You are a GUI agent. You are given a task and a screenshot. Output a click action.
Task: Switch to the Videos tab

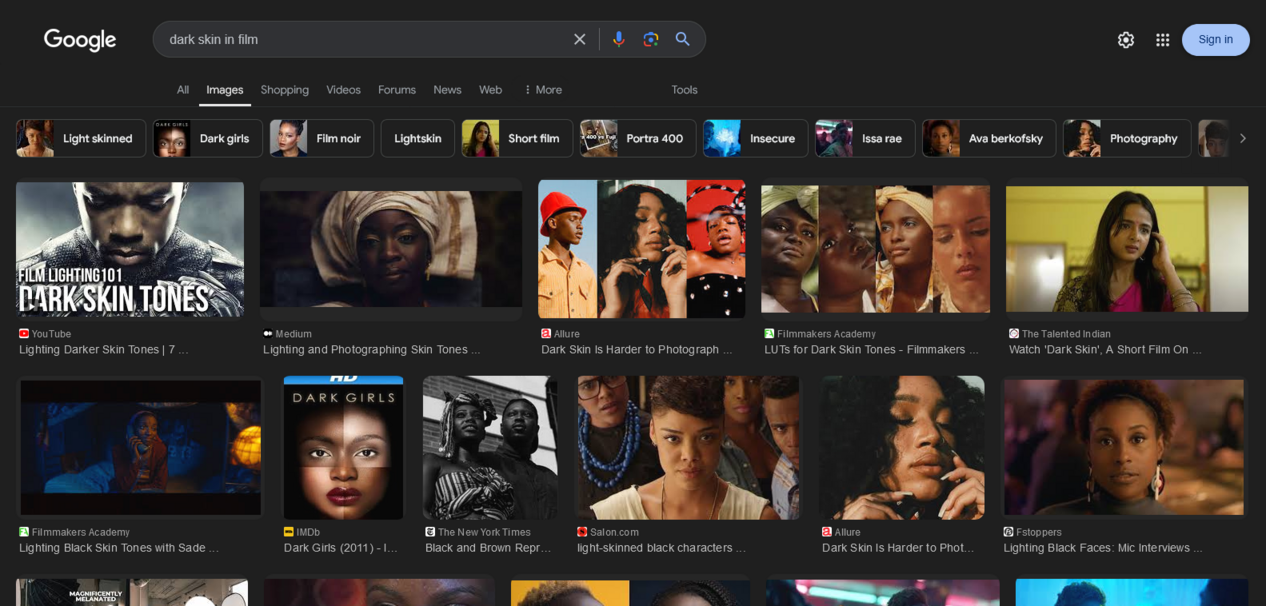click(x=343, y=90)
